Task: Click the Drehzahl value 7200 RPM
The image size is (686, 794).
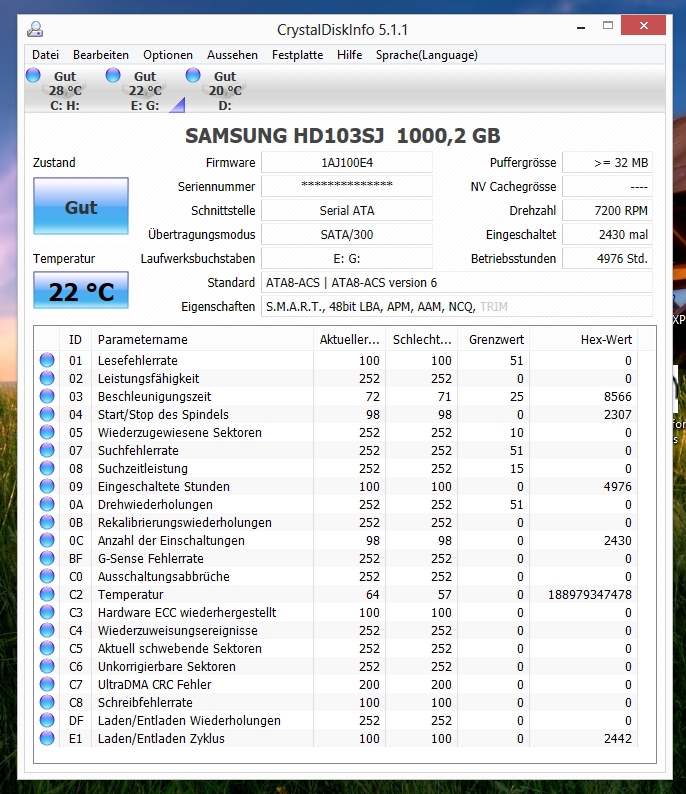Action: tap(608, 211)
